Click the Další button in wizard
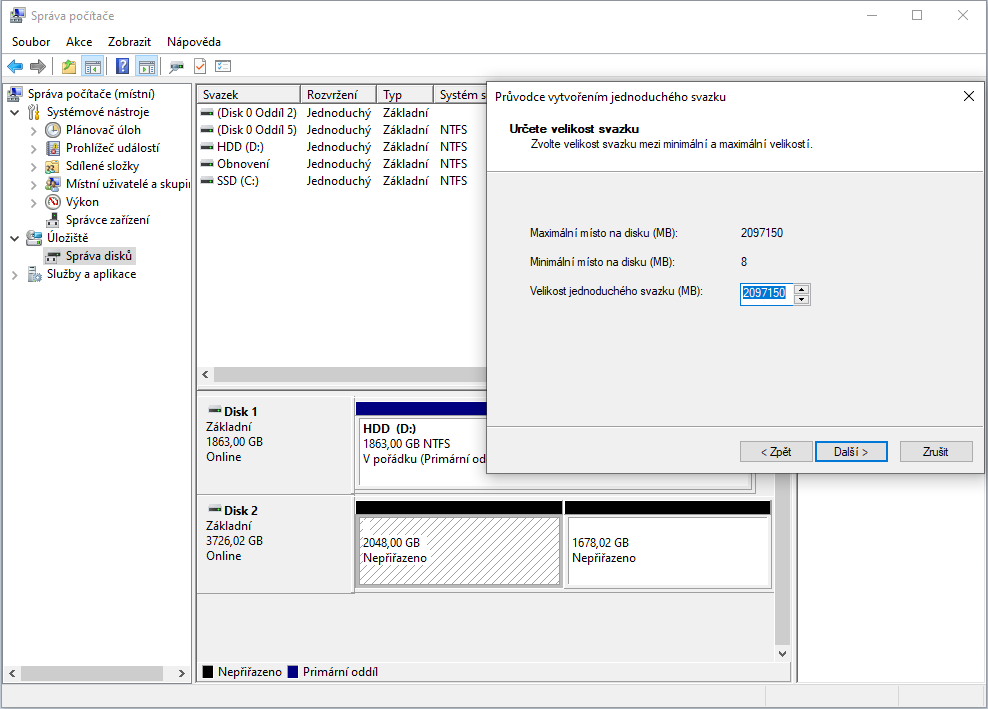 pyautogui.click(x=850, y=452)
